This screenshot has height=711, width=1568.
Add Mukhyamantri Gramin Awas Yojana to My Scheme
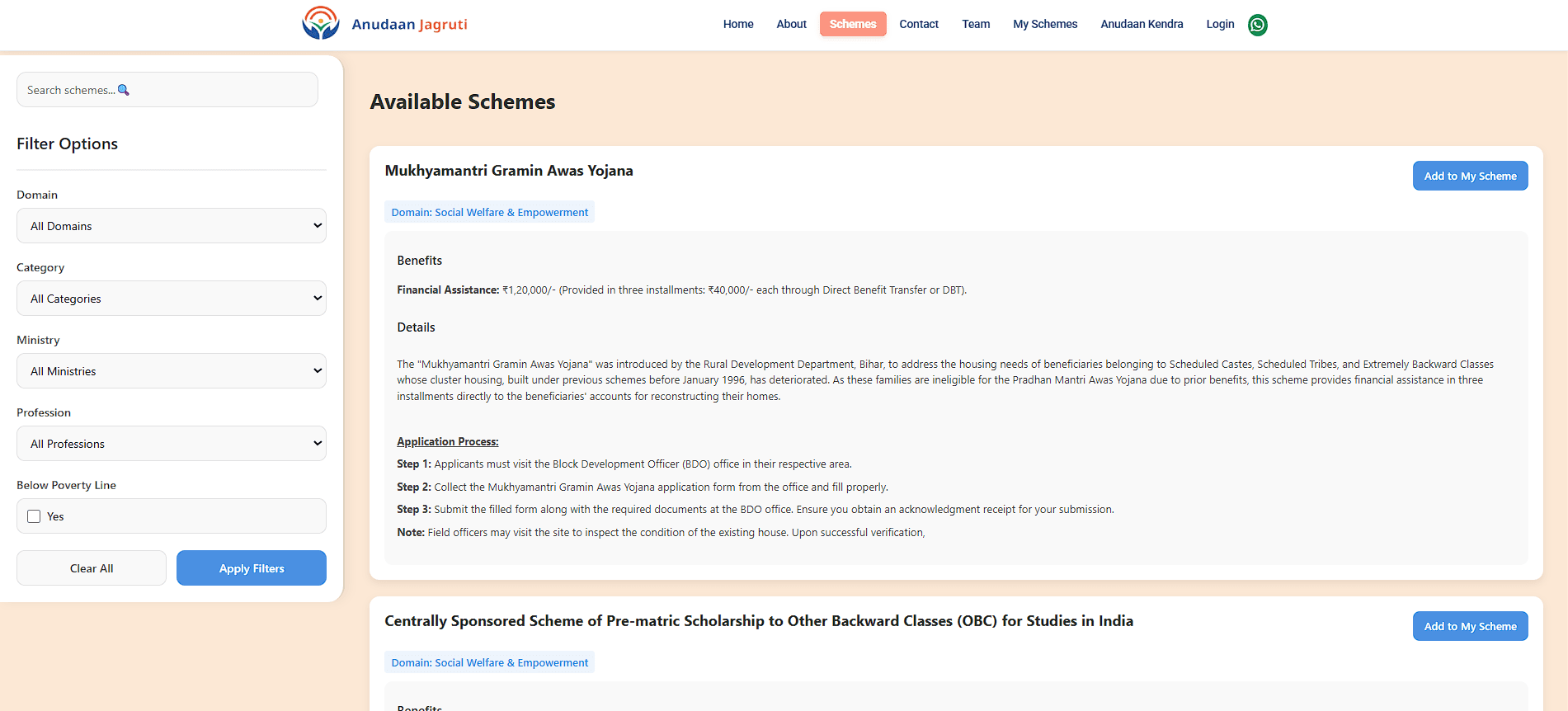[1470, 176]
